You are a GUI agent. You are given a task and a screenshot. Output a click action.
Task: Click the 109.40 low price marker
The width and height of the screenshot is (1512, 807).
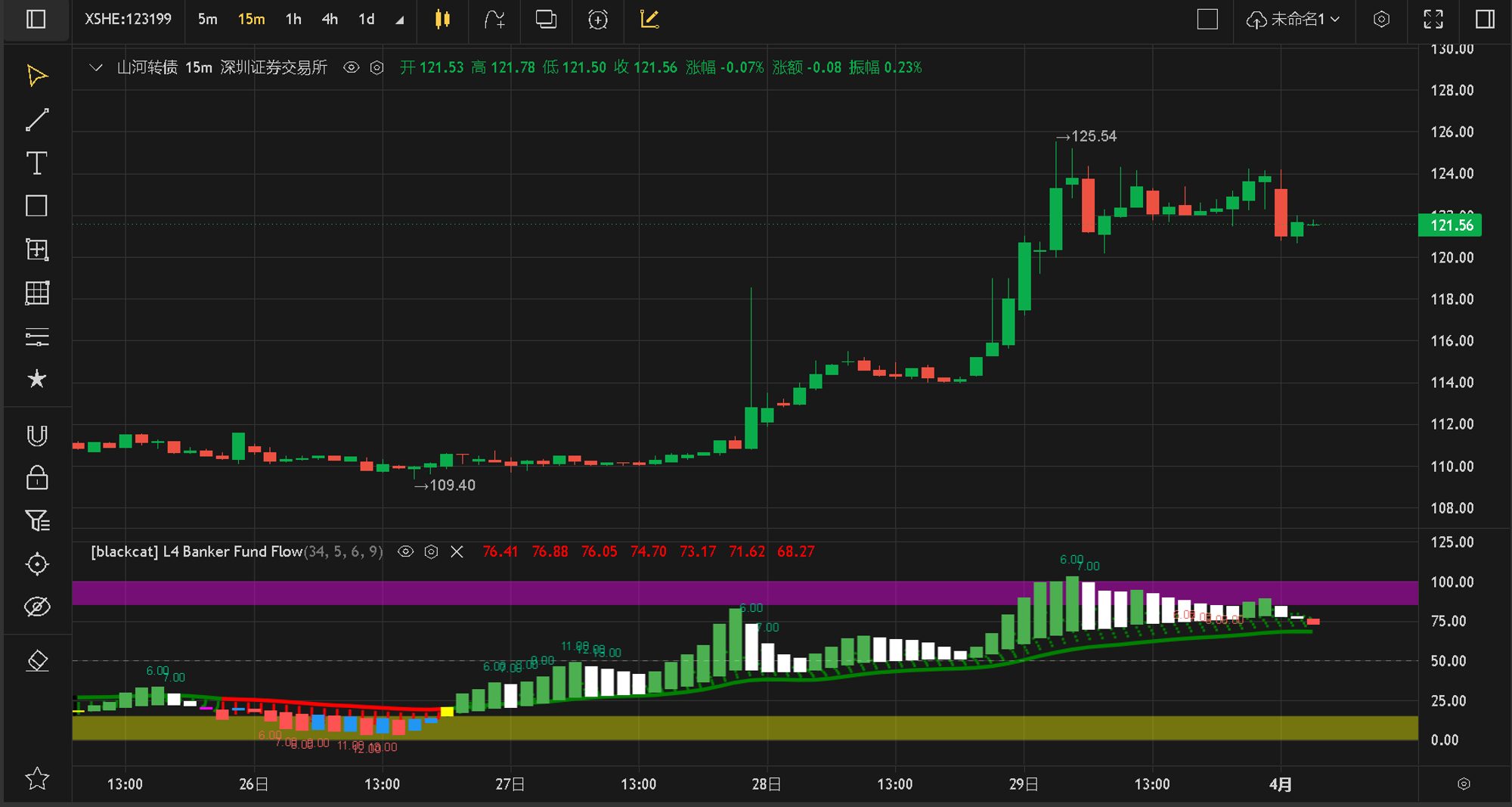tap(445, 486)
